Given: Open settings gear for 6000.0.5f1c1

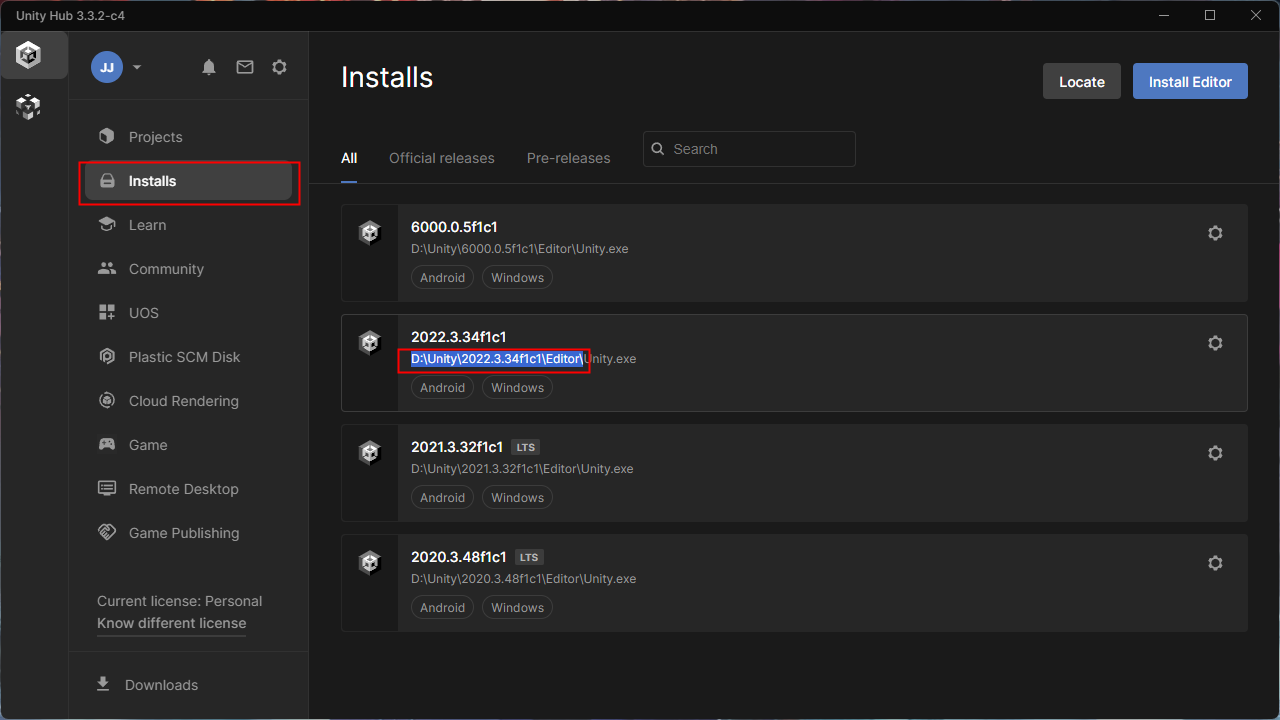Looking at the screenshot, I should click(x=1215, y=233).
